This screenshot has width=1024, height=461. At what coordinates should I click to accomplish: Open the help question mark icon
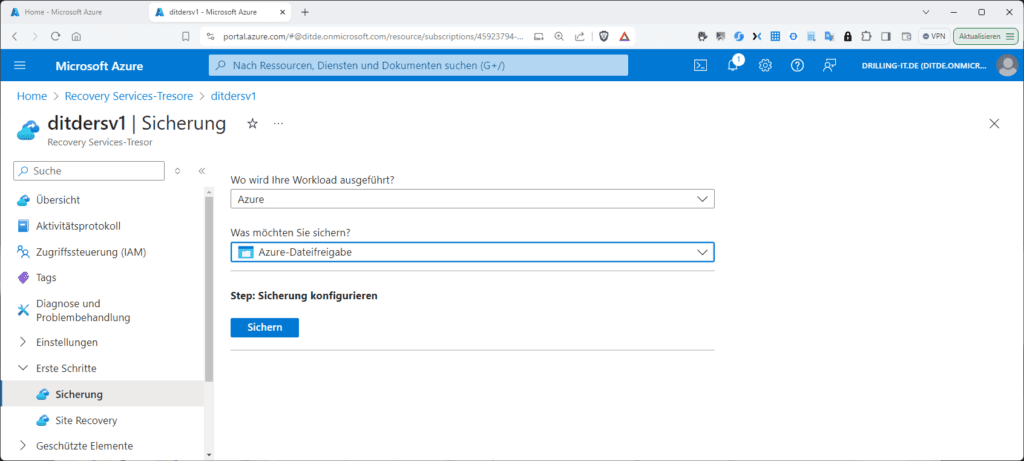[797, 65]
